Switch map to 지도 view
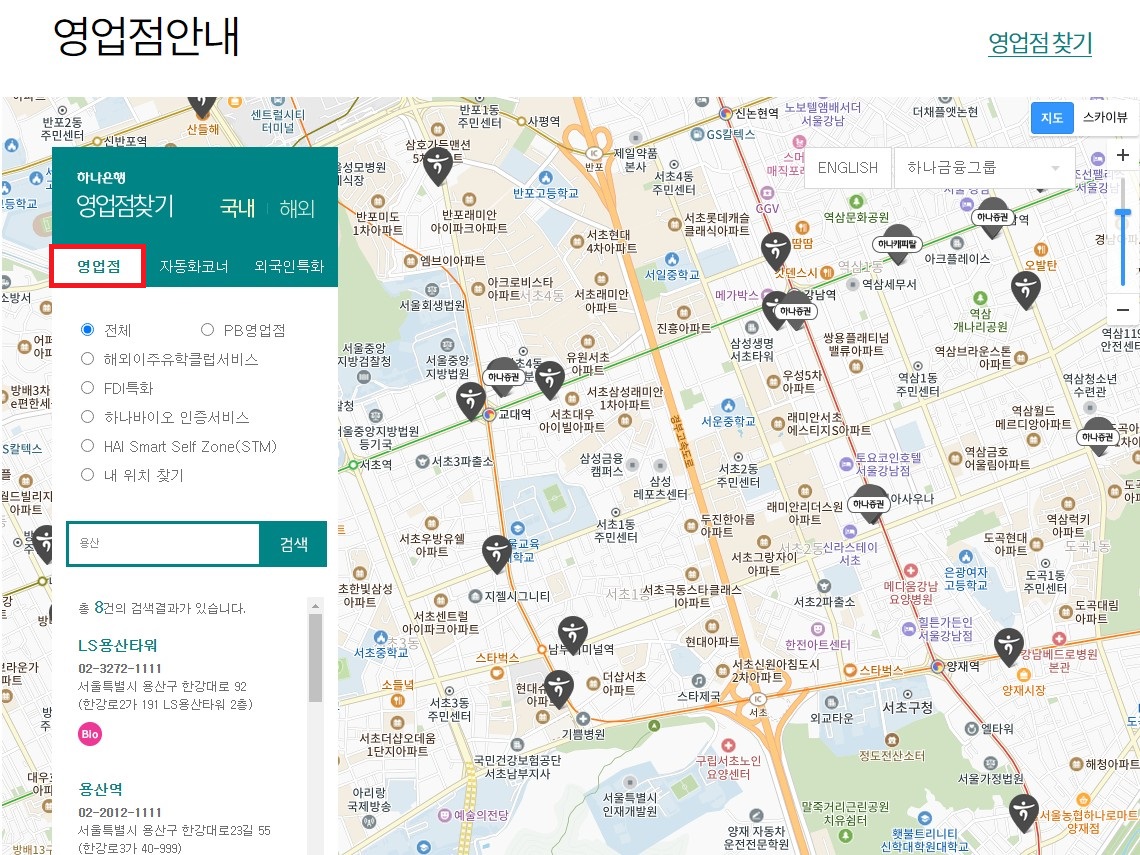This screenshot has width=1140, height=855. click(x=1052, y=118)
